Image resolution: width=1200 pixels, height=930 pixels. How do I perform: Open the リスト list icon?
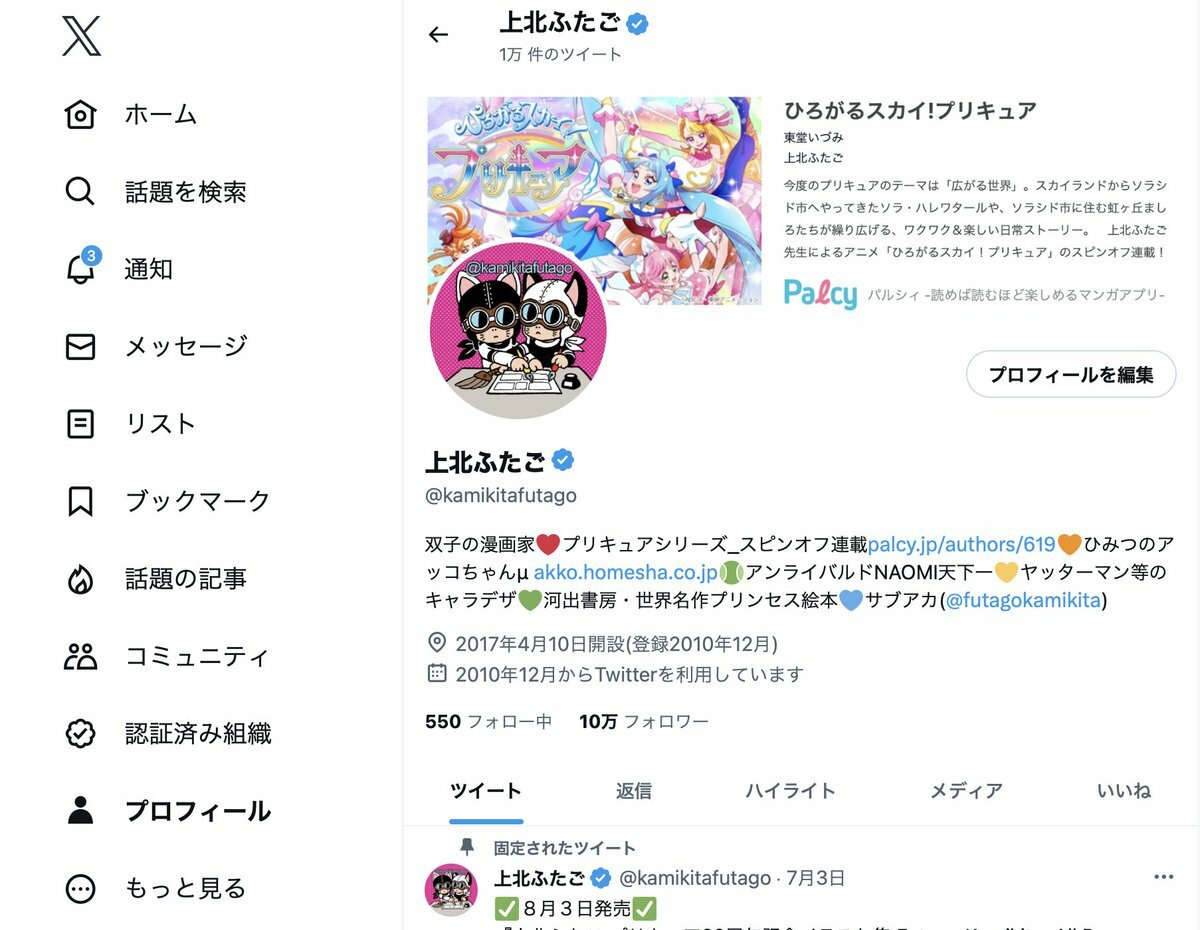(x=80, y=424)
